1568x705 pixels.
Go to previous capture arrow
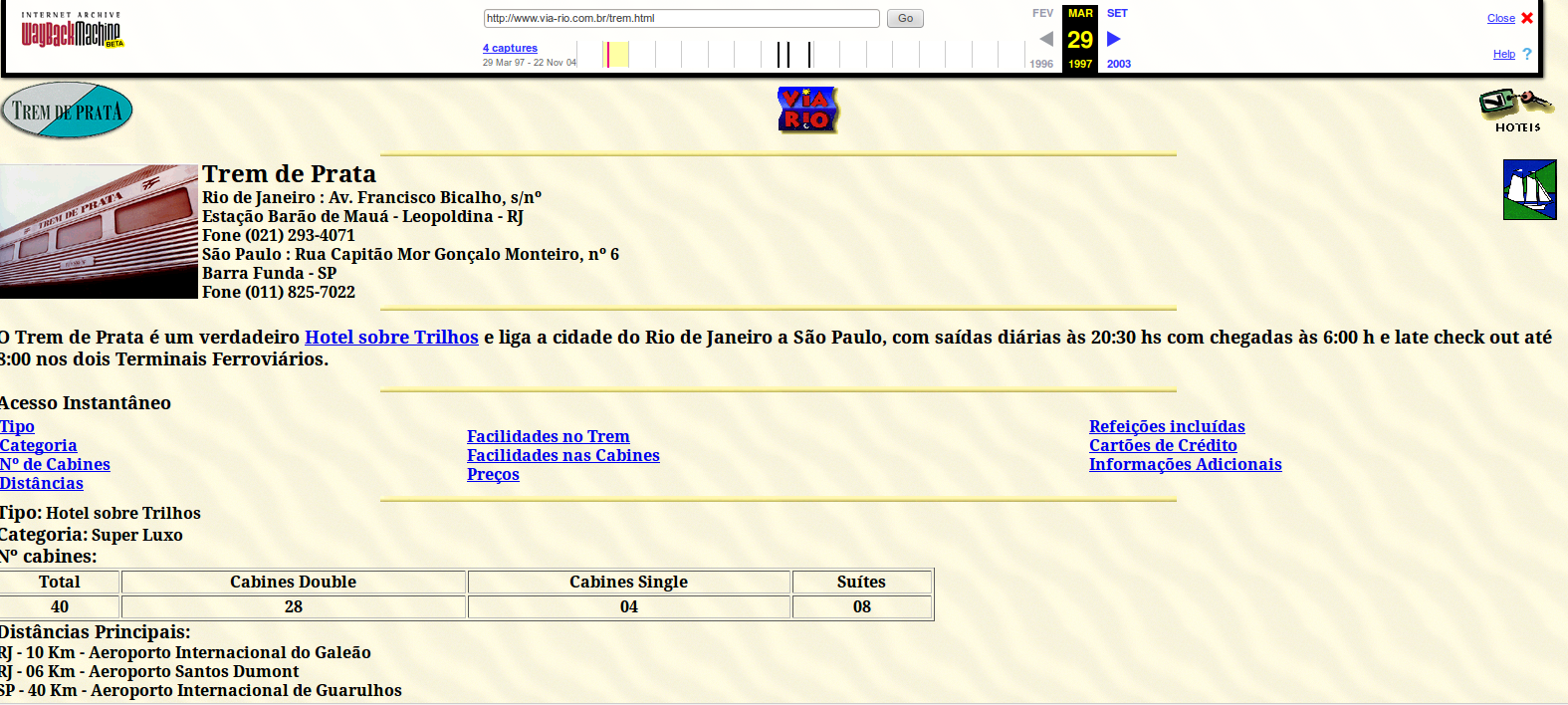(1045, 39)
